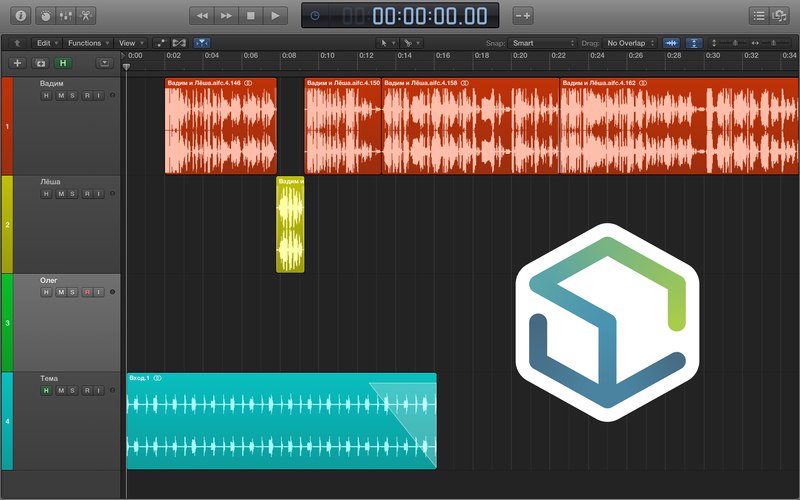Open the List Editors panel
Viewport: 800px width, 500px height.
[x=759, y=16]
